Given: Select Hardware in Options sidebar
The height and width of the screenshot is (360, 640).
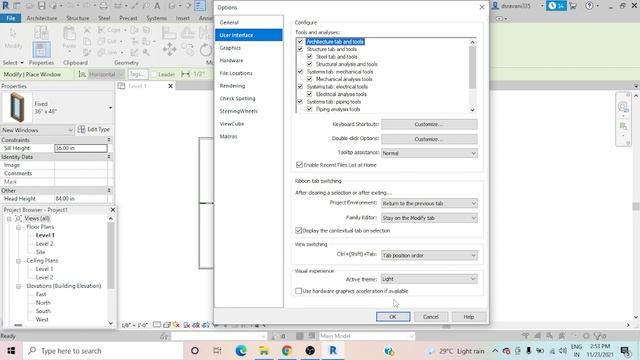Looking at the screenshot, I should (x=231, y=60).
